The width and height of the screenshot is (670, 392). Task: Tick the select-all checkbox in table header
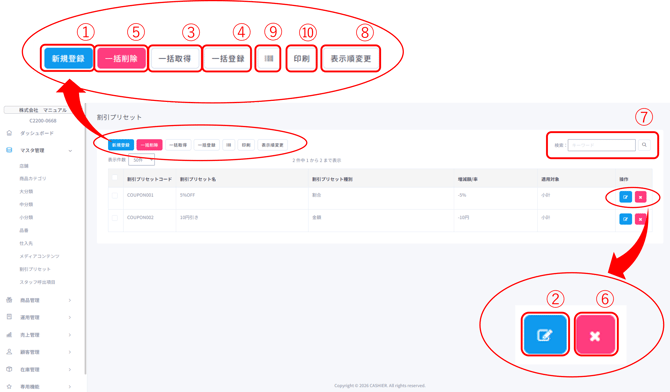115,177
